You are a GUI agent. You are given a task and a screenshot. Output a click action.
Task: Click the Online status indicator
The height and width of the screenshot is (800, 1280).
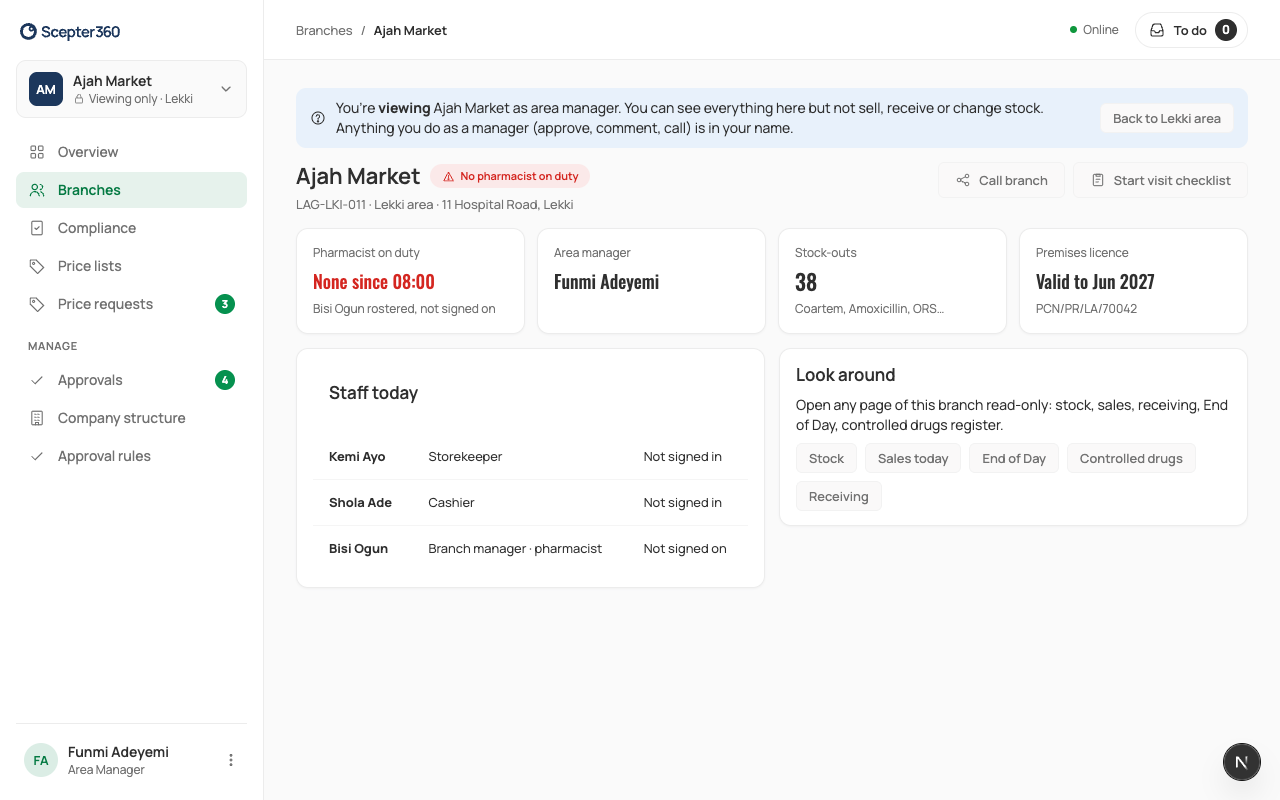(1094, 30)
